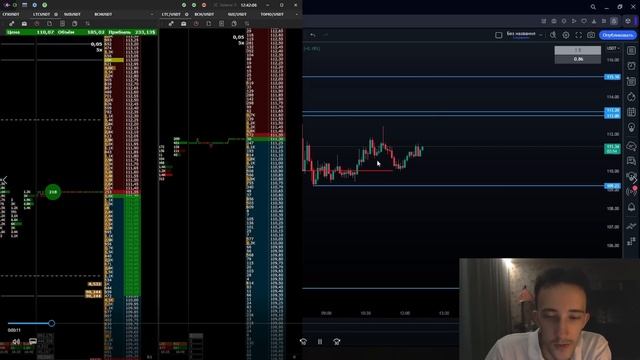Pause the video with the center pause button
Viewport: 640px width, 360px height.
(320, 341)
